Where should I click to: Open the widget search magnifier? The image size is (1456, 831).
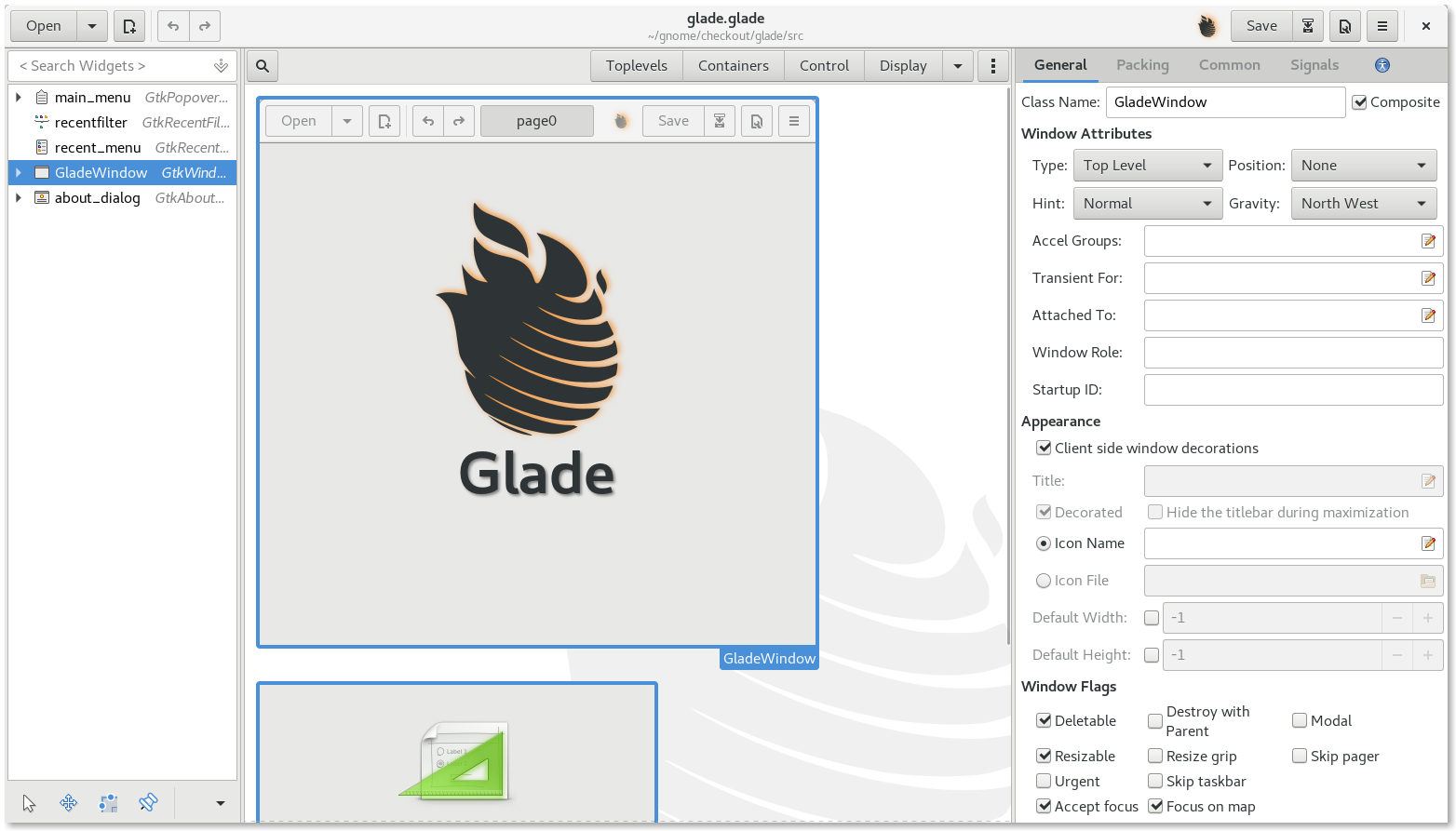[262, 65]
